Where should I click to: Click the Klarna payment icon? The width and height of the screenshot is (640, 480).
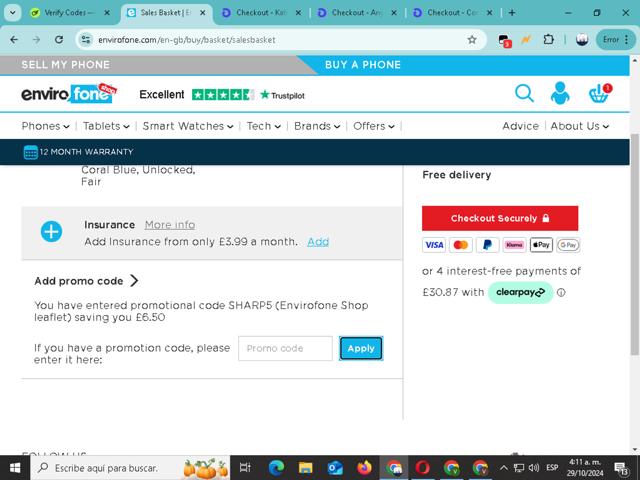pyautogui.click(x=514, y=245)
